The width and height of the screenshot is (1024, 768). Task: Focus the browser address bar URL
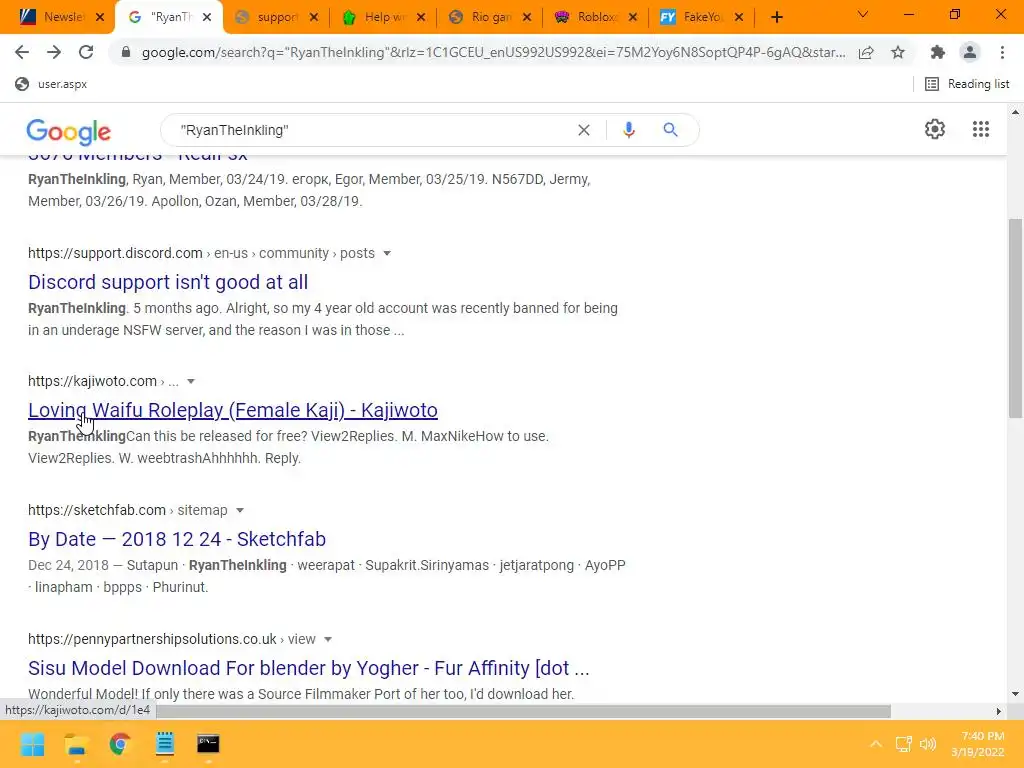click(493, 52)
